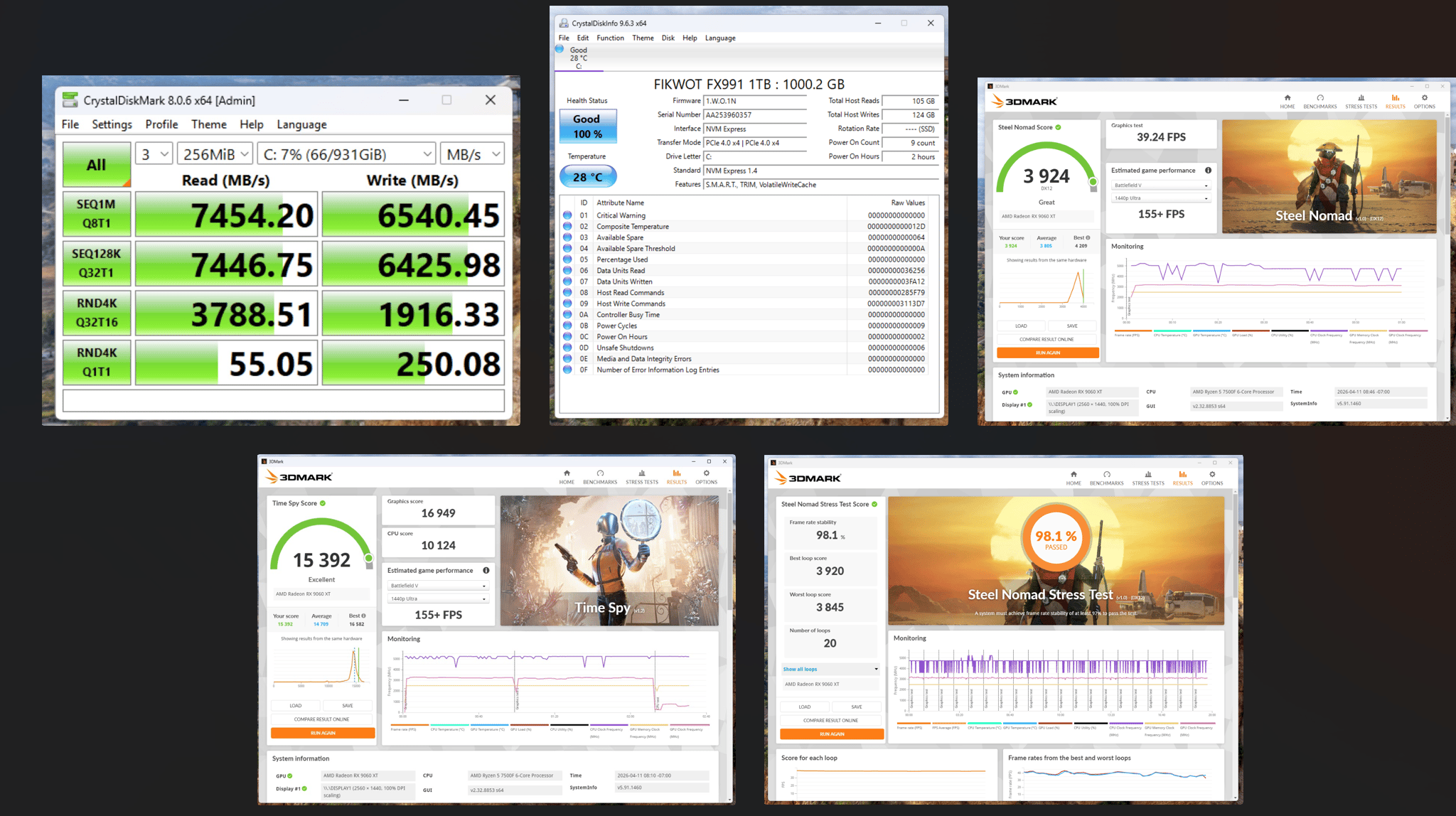Open HOME in the Steel Nomad 3DMark window
The height and width of the screenshot is (816, 1456).
pos(1287,102)
